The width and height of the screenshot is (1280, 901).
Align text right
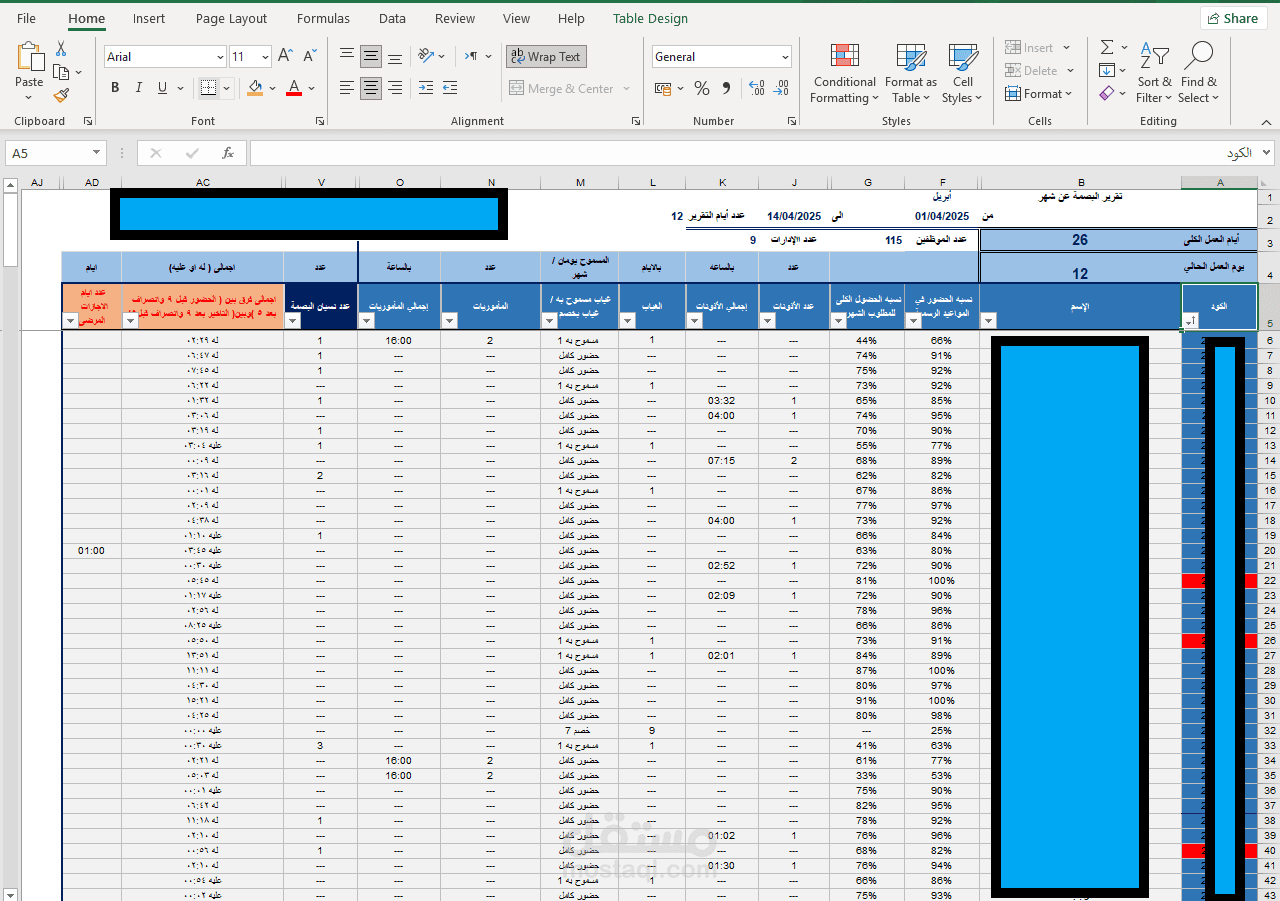[x=395, y=88]
